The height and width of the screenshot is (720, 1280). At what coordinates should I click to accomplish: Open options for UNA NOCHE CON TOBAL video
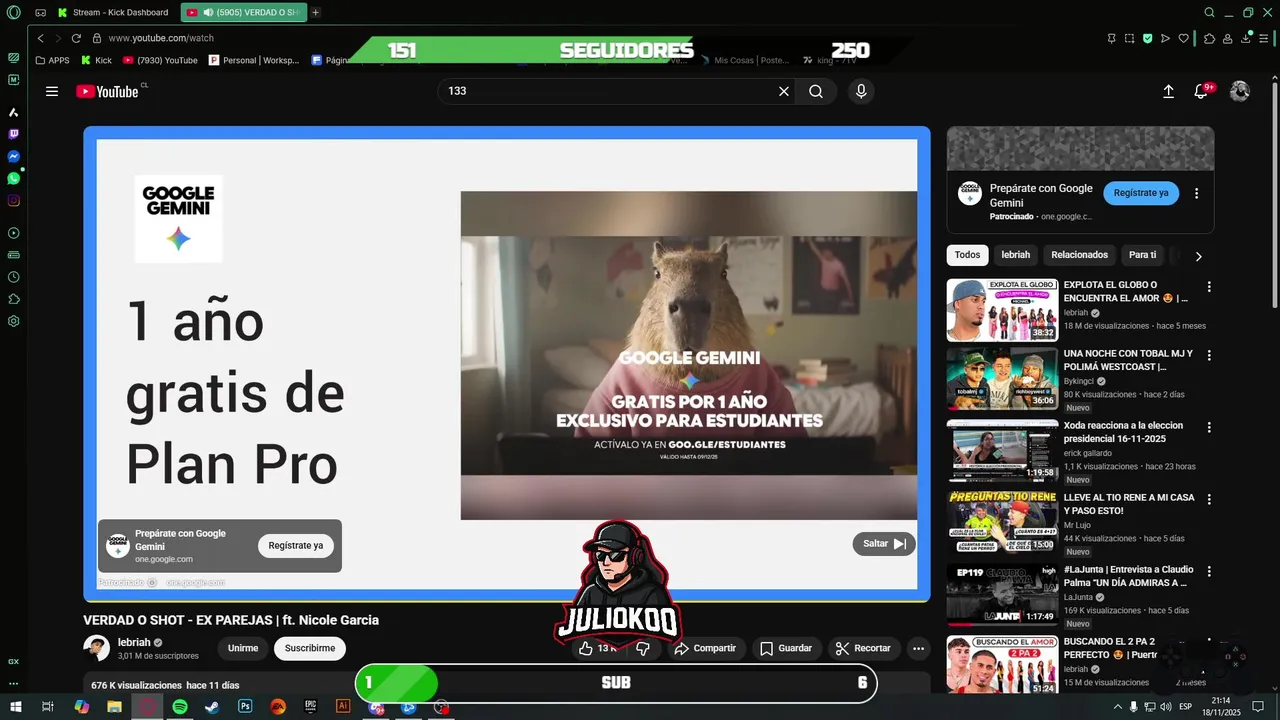tap(1209, 355)
